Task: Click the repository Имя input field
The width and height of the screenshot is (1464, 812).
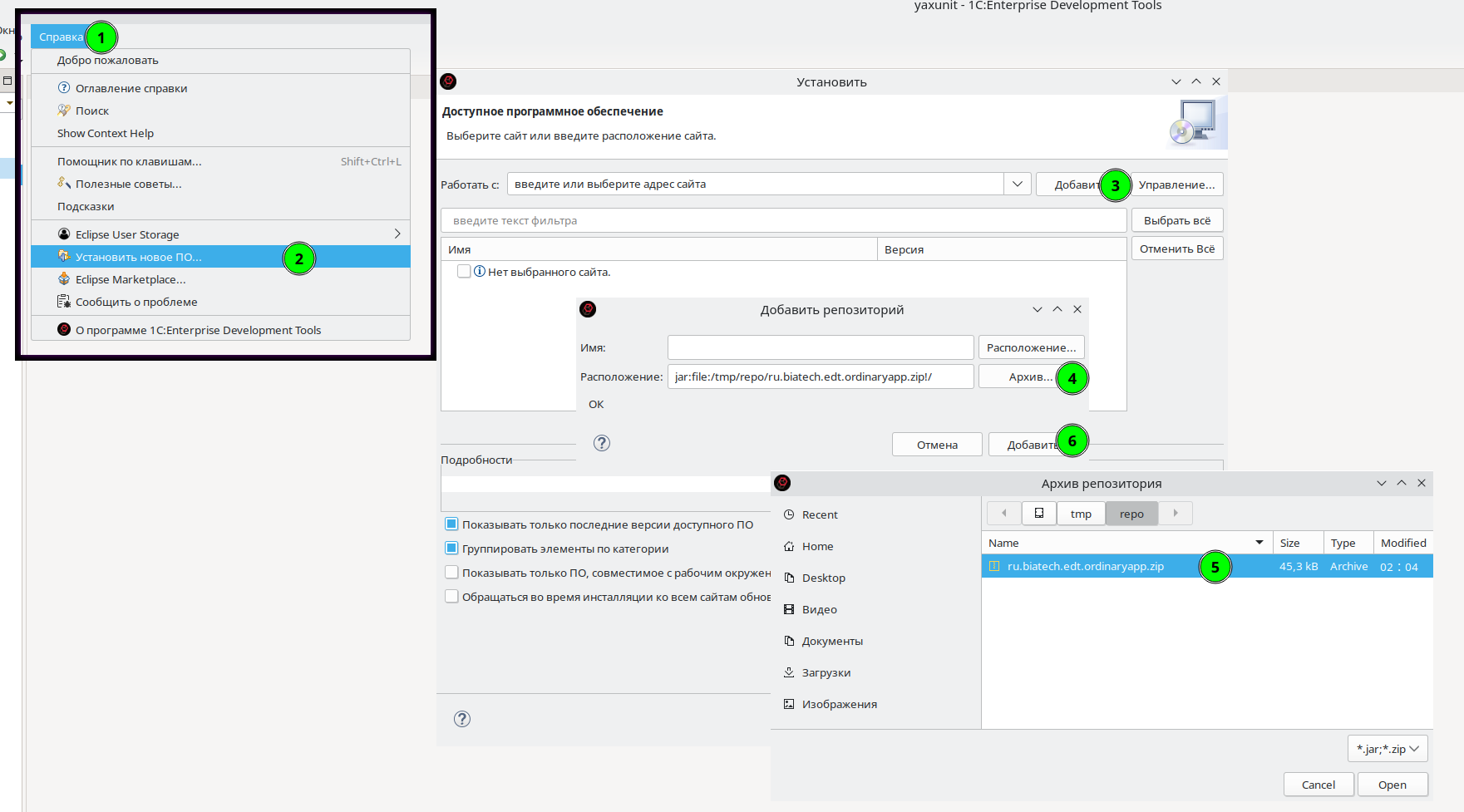Action: 821,347
